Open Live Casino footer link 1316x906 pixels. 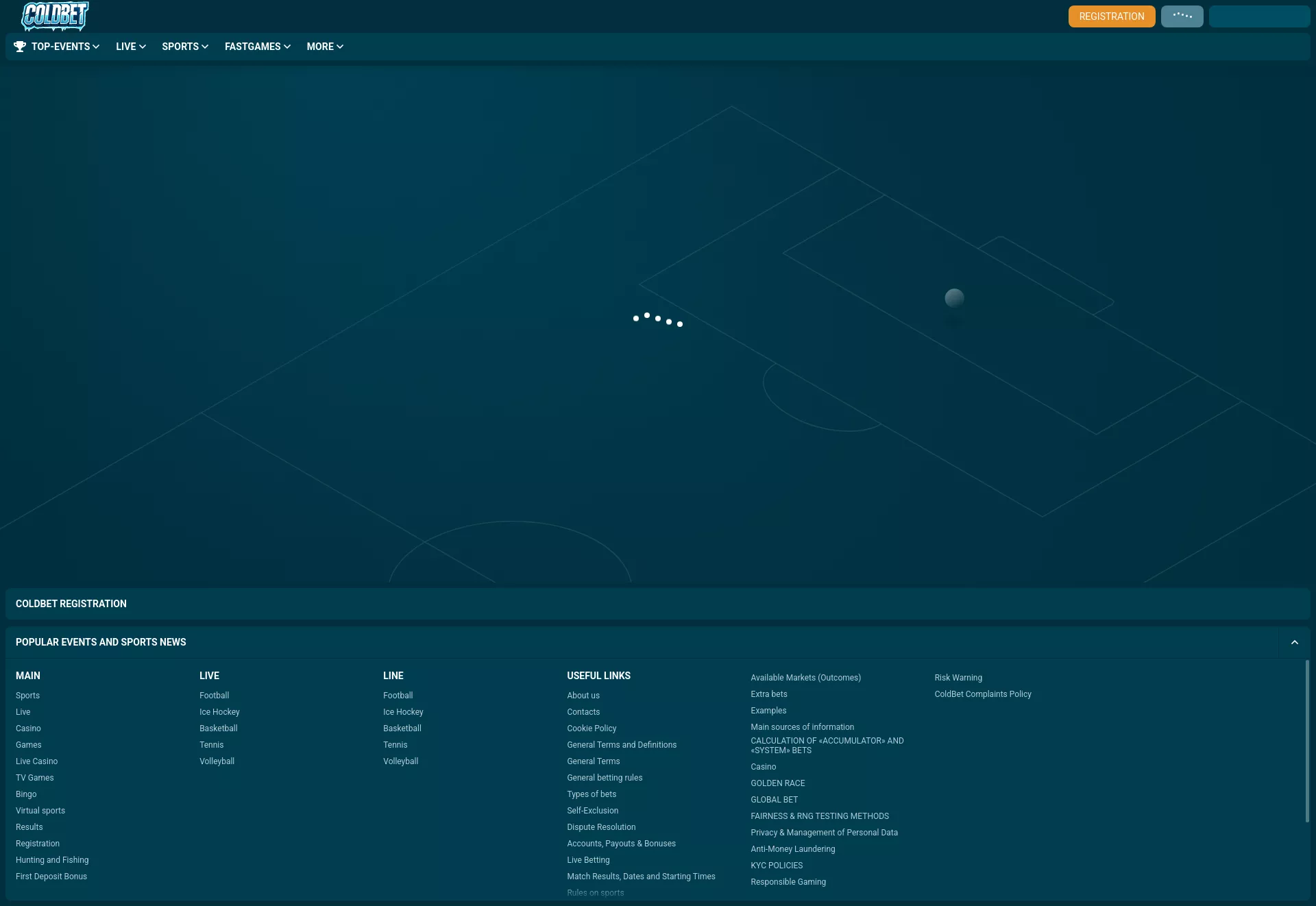37,761
